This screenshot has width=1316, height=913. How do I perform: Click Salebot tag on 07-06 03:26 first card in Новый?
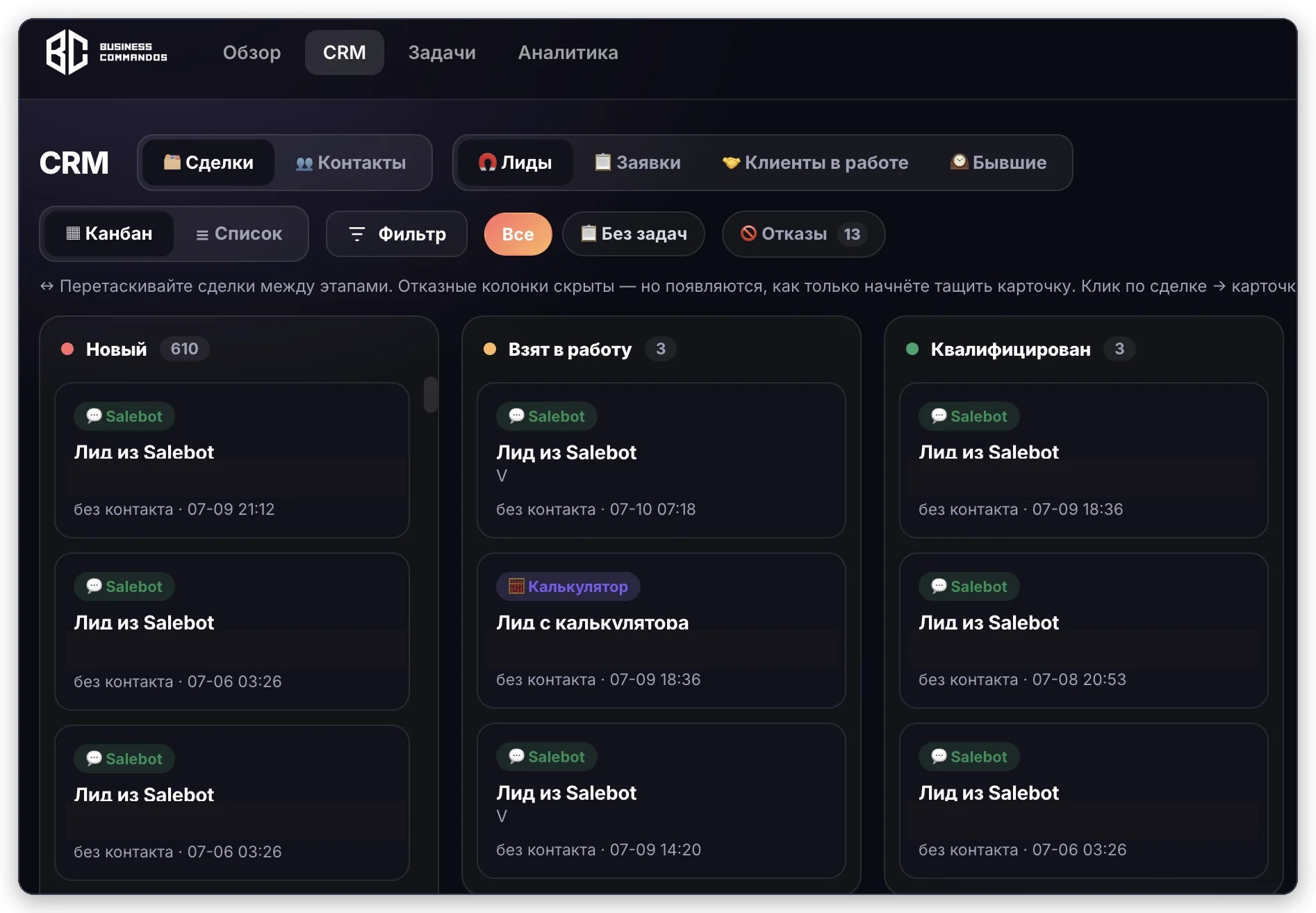[124, 586]
